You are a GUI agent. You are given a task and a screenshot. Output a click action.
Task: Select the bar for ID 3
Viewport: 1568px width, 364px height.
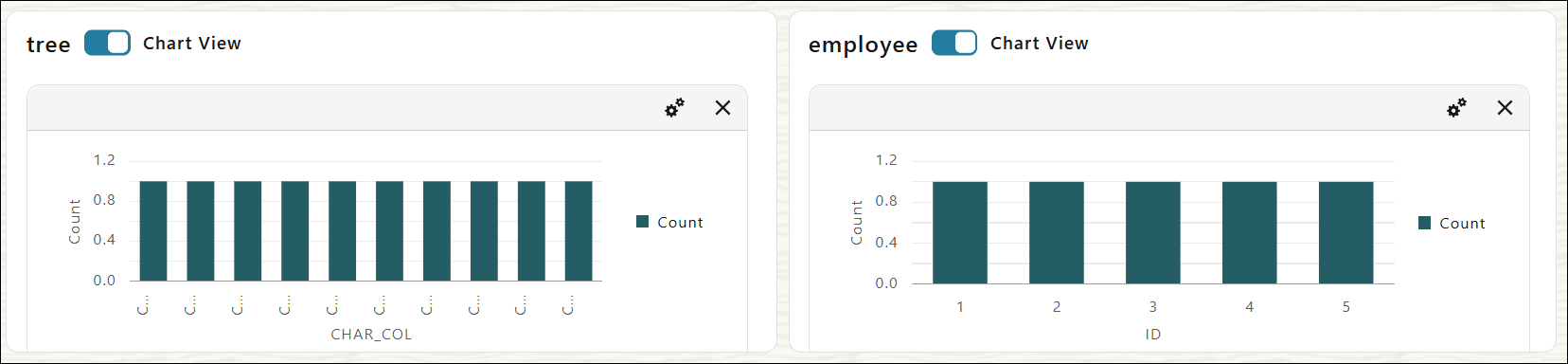[1153, 232]
